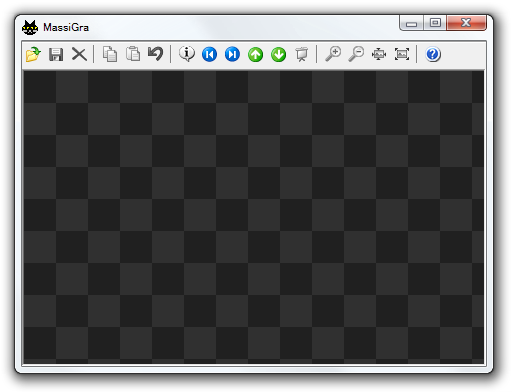Show image information with the info bubble icon
512x392 pixels.
click(x=187, y=54)
